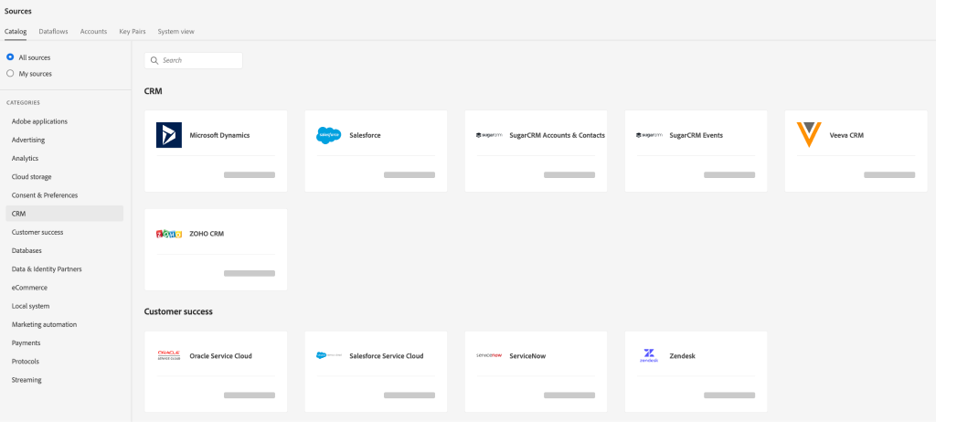Switch to System view tab
955x427 pixels.
[x=176, y=32]
